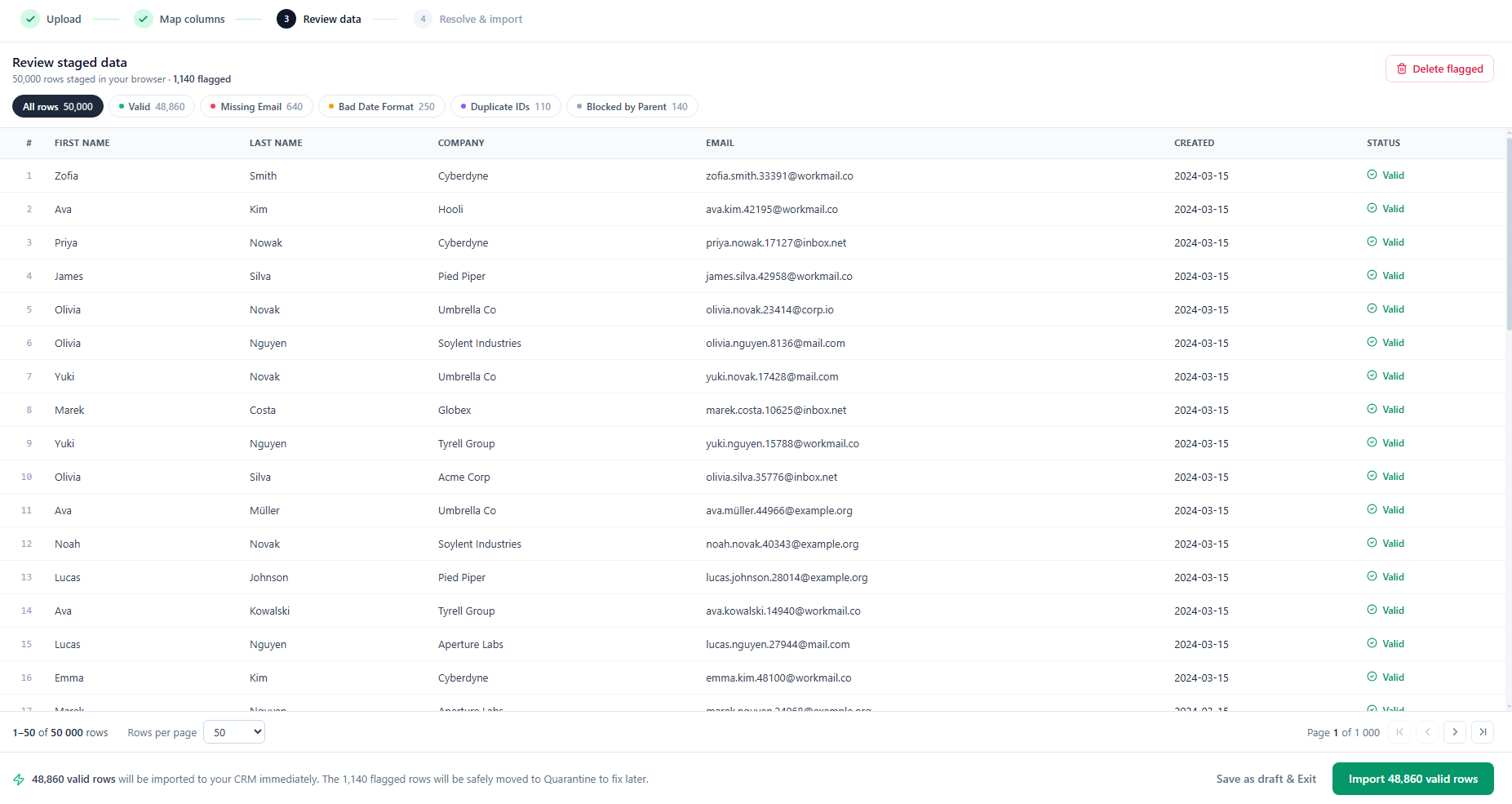Click Valid check icon for Zofia Smith

1372,175
